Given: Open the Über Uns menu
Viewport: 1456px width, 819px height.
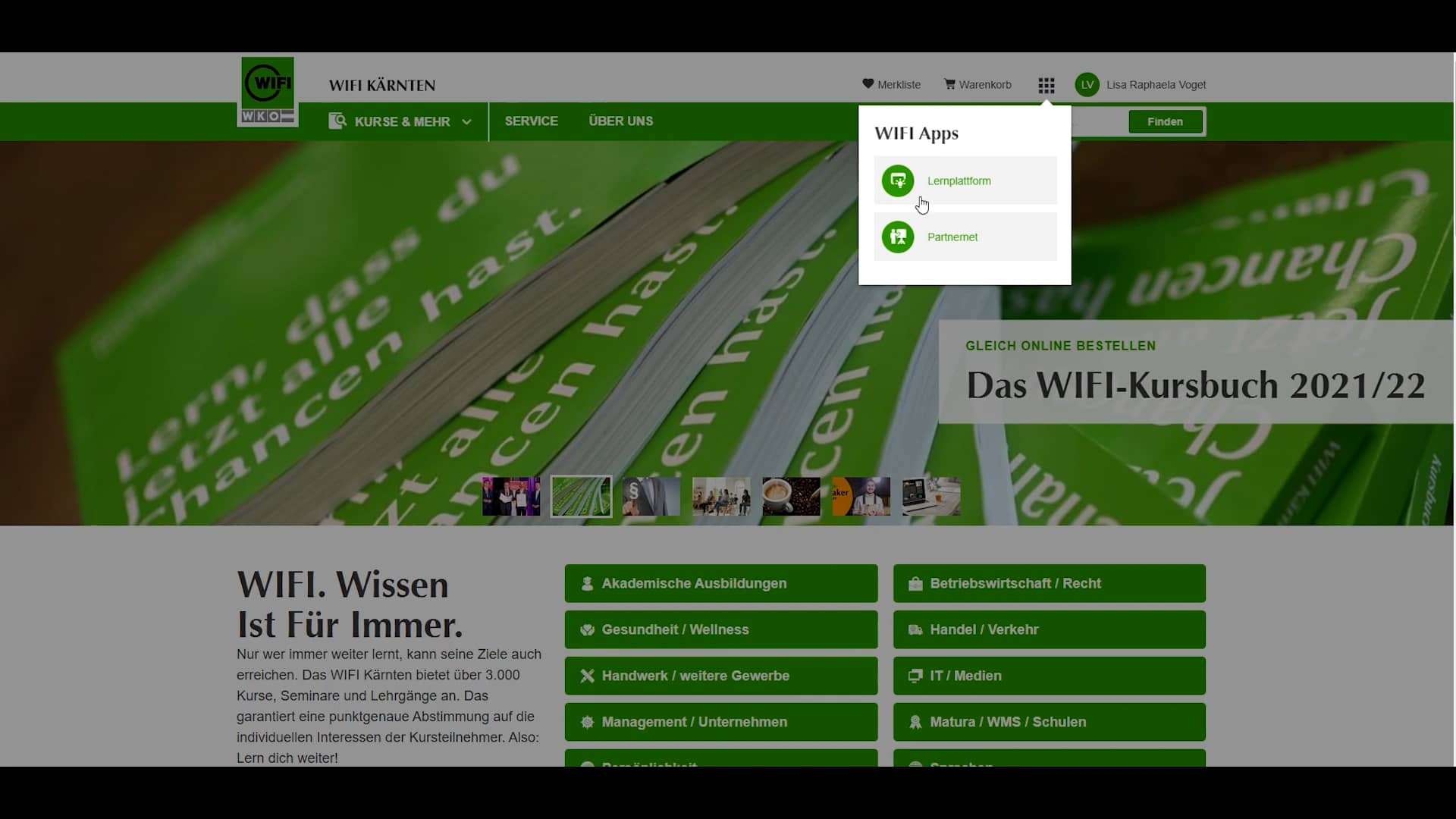Looking at the screenshot, I should click(x=620, y=121).
